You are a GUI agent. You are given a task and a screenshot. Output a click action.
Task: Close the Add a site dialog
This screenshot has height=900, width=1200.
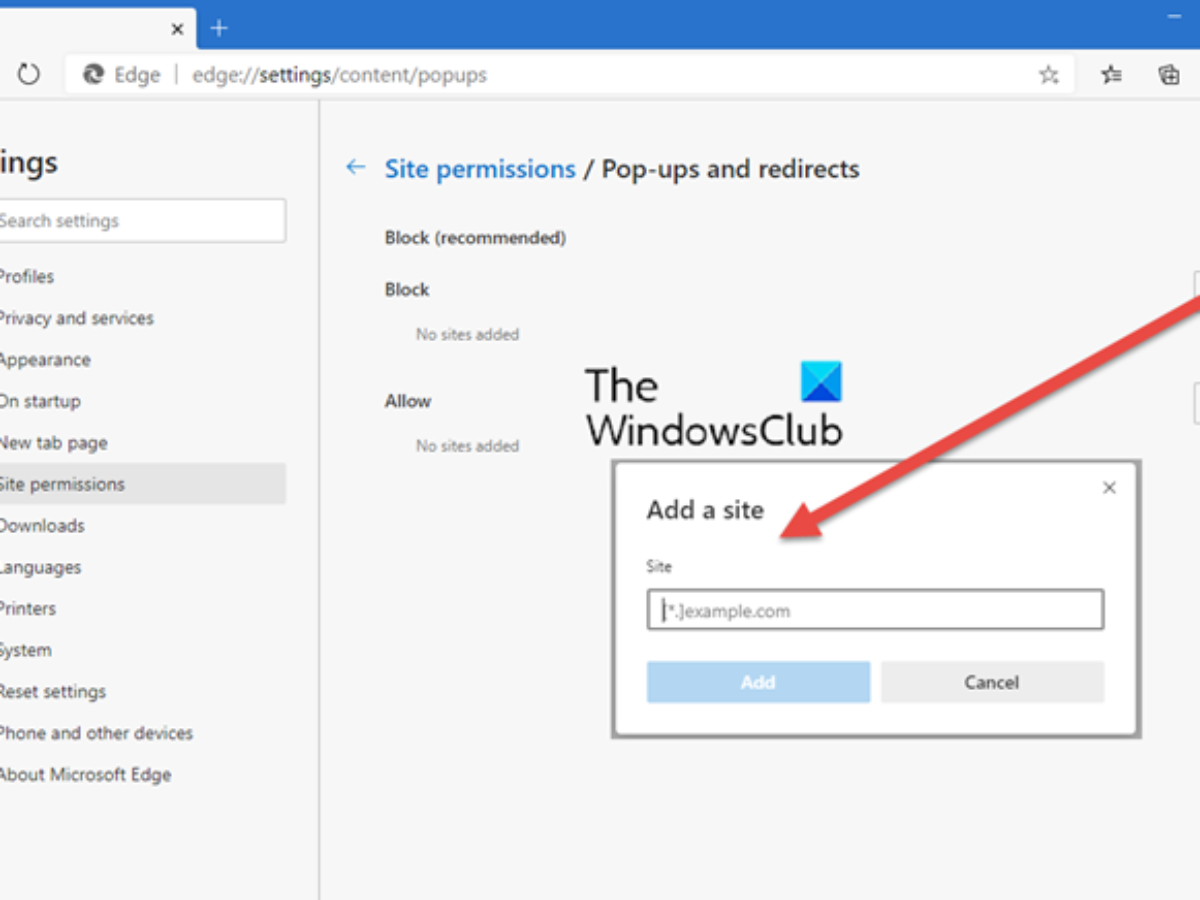coord(1109,488)
